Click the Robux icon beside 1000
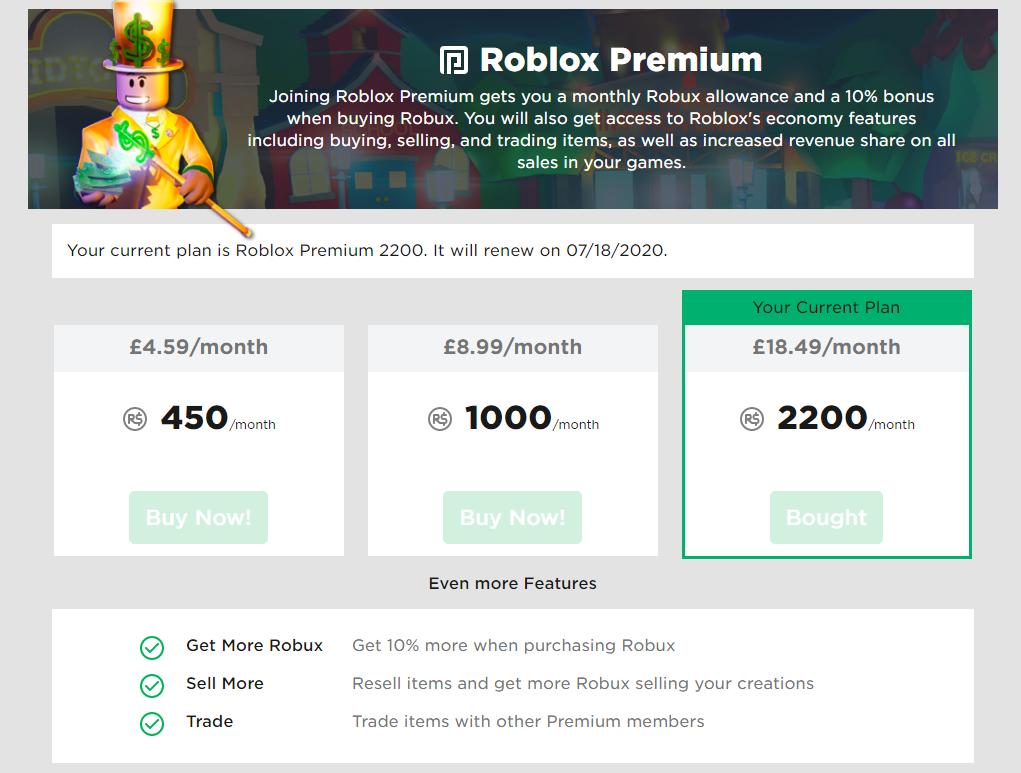1021x773 pixels. pos(440,419)
